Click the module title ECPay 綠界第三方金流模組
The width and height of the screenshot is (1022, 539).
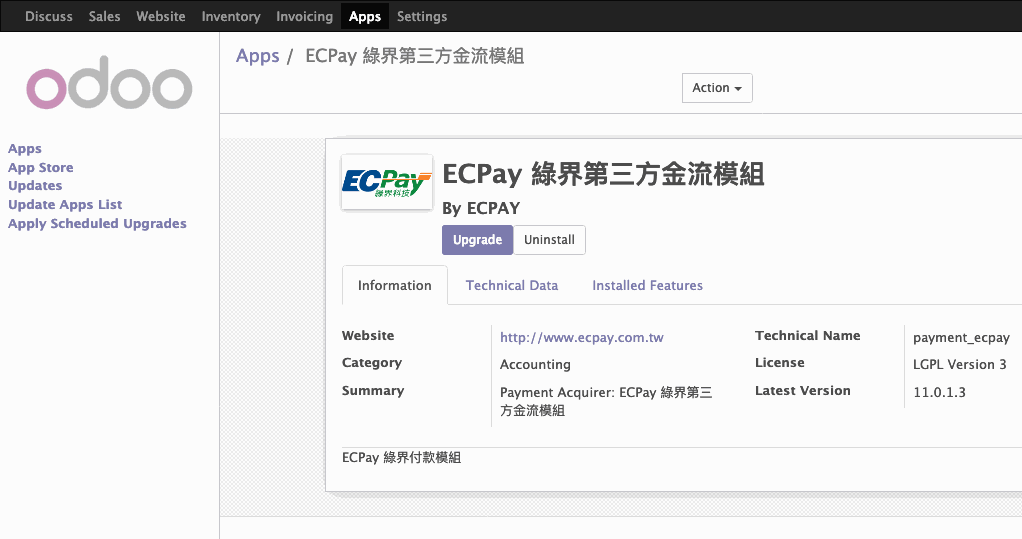click(603, 174)
